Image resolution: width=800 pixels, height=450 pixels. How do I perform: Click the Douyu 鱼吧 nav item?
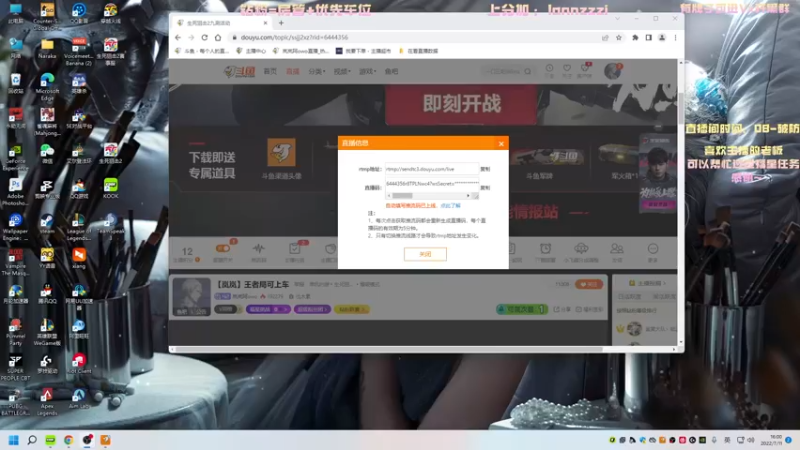[391, 71]
